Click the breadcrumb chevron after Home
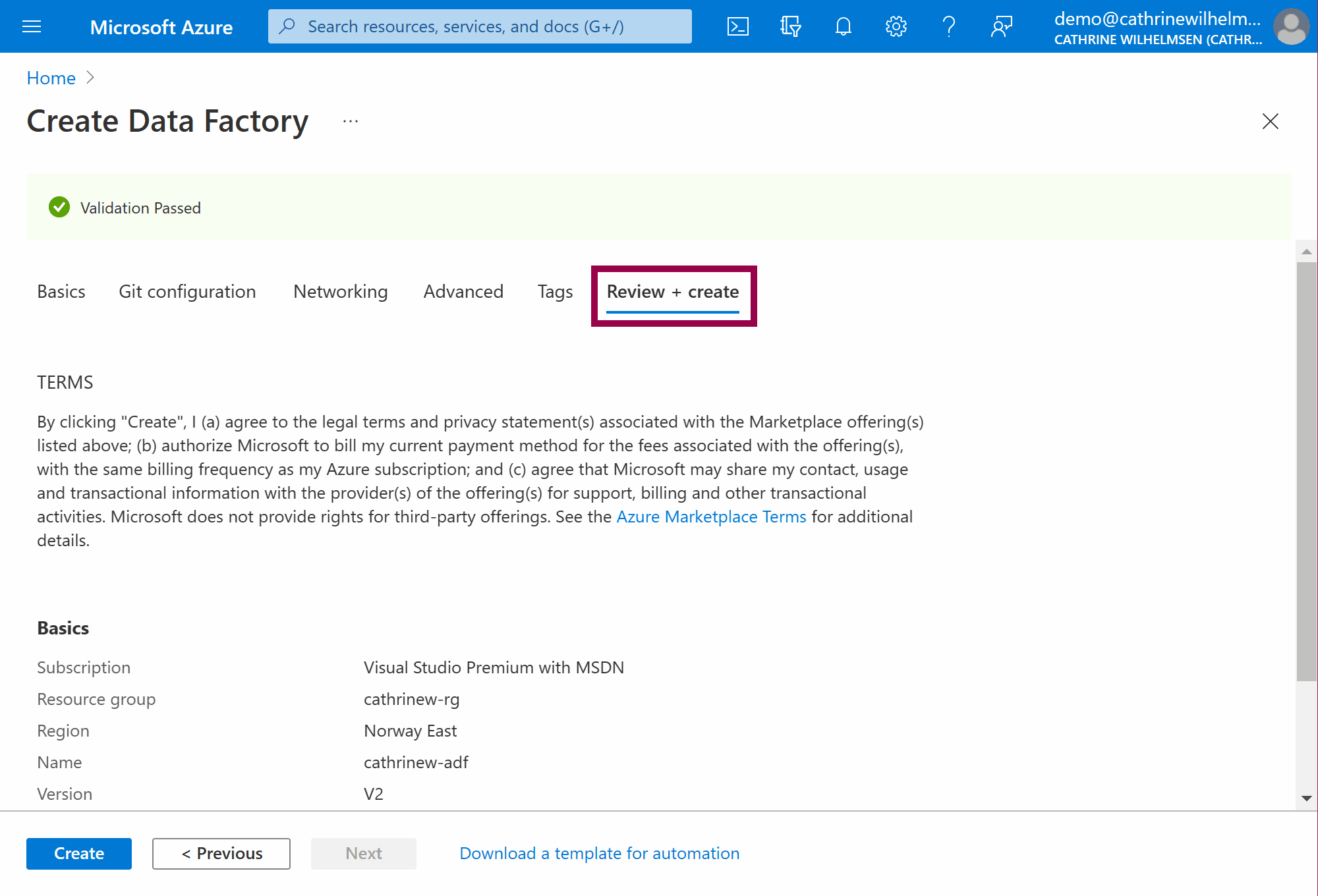This screenshot has width=1318, height=896. [x=91, y=78]
